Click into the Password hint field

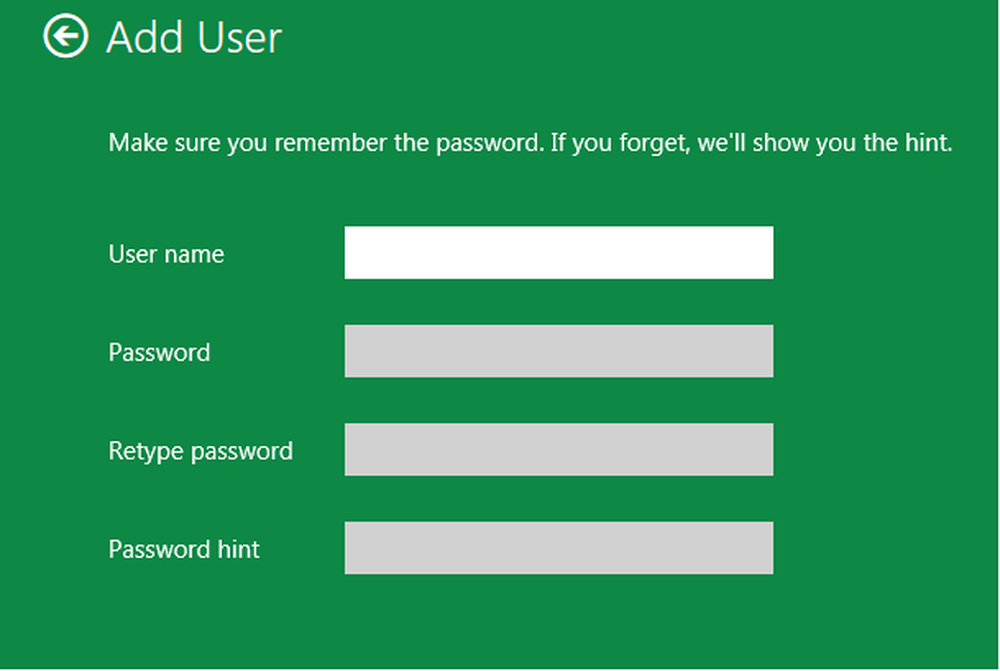point(558,548)
